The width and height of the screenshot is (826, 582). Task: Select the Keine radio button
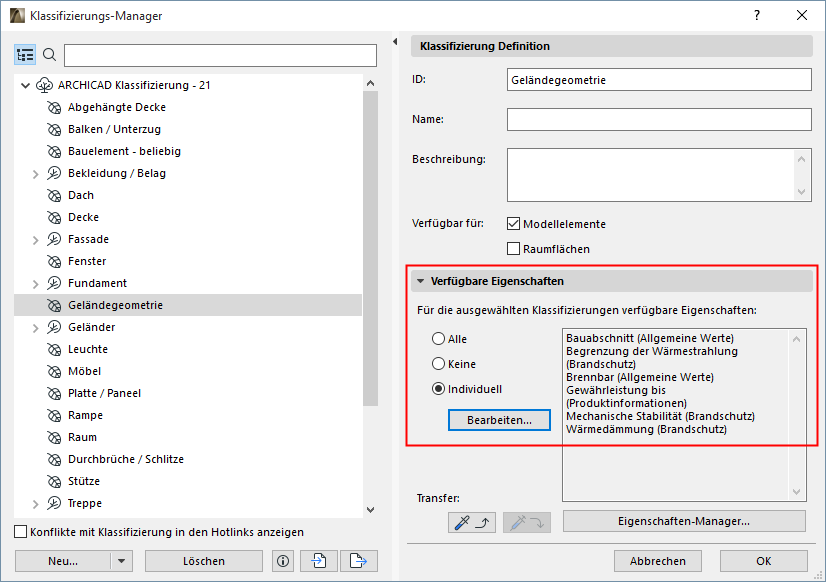(x=438, y=363)
